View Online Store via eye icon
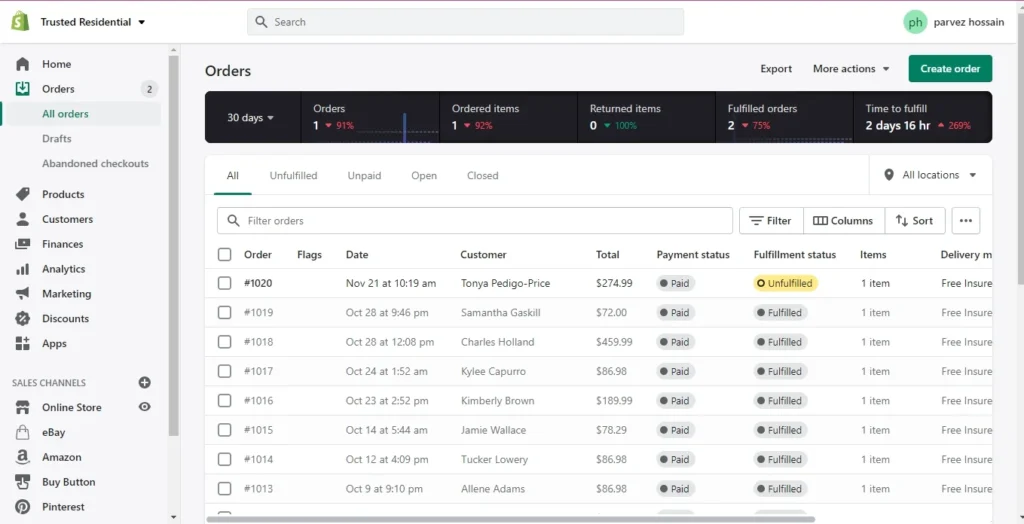The image size is (1024, 524). click(144, 407)
